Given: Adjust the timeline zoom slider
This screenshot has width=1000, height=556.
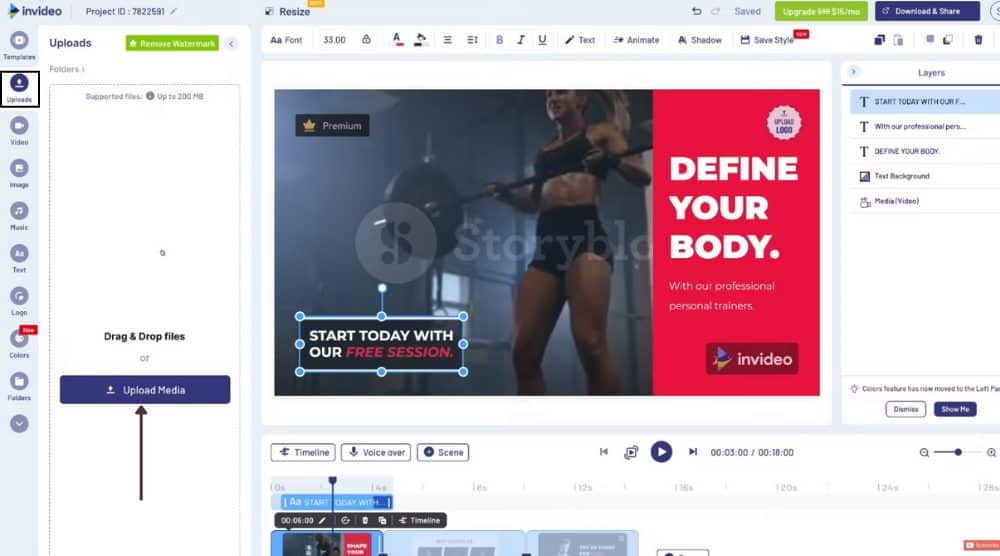Looking at the screenshot, I should [957, 452].
